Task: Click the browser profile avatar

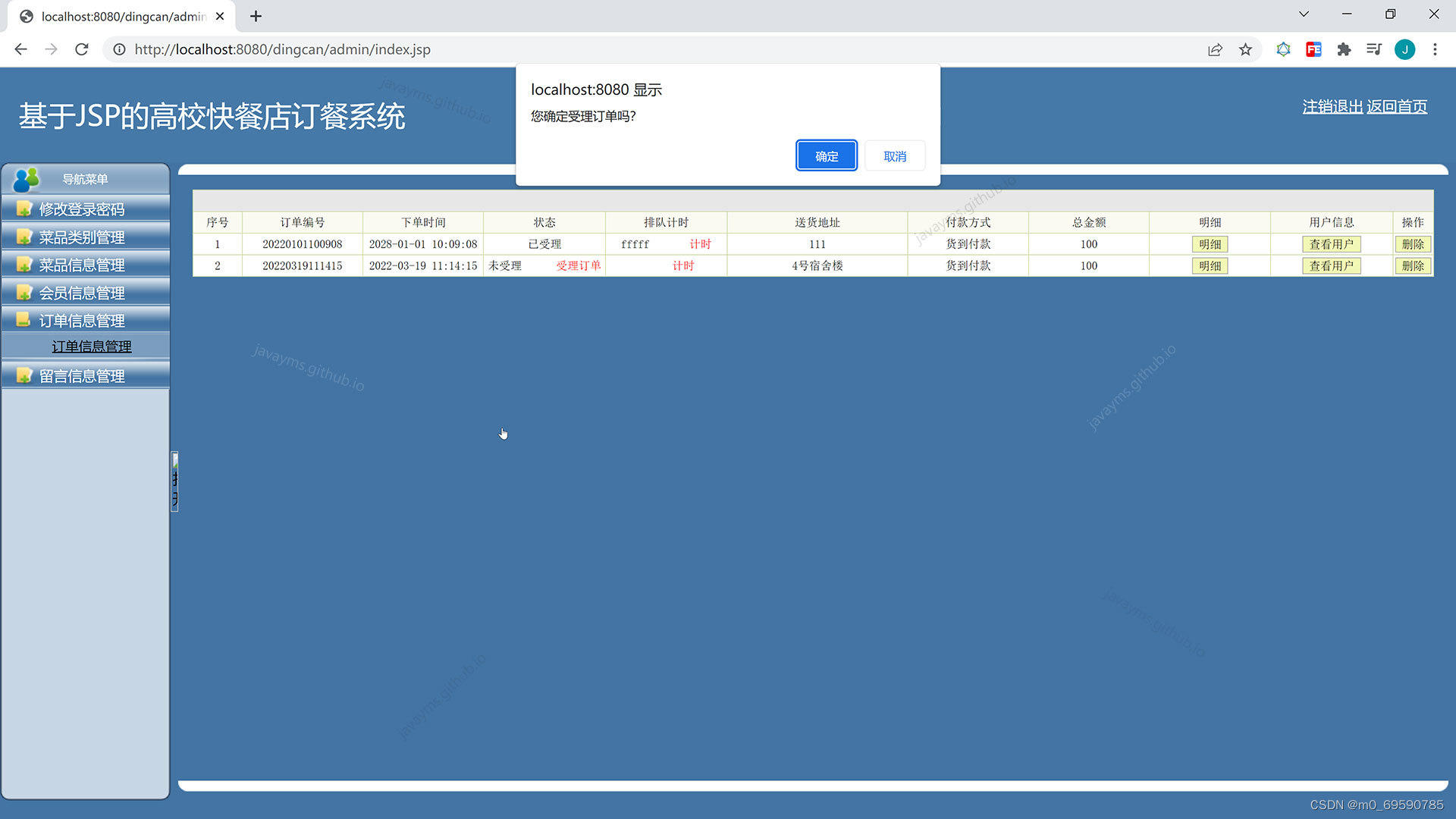Action: [x=1405, y=49]
